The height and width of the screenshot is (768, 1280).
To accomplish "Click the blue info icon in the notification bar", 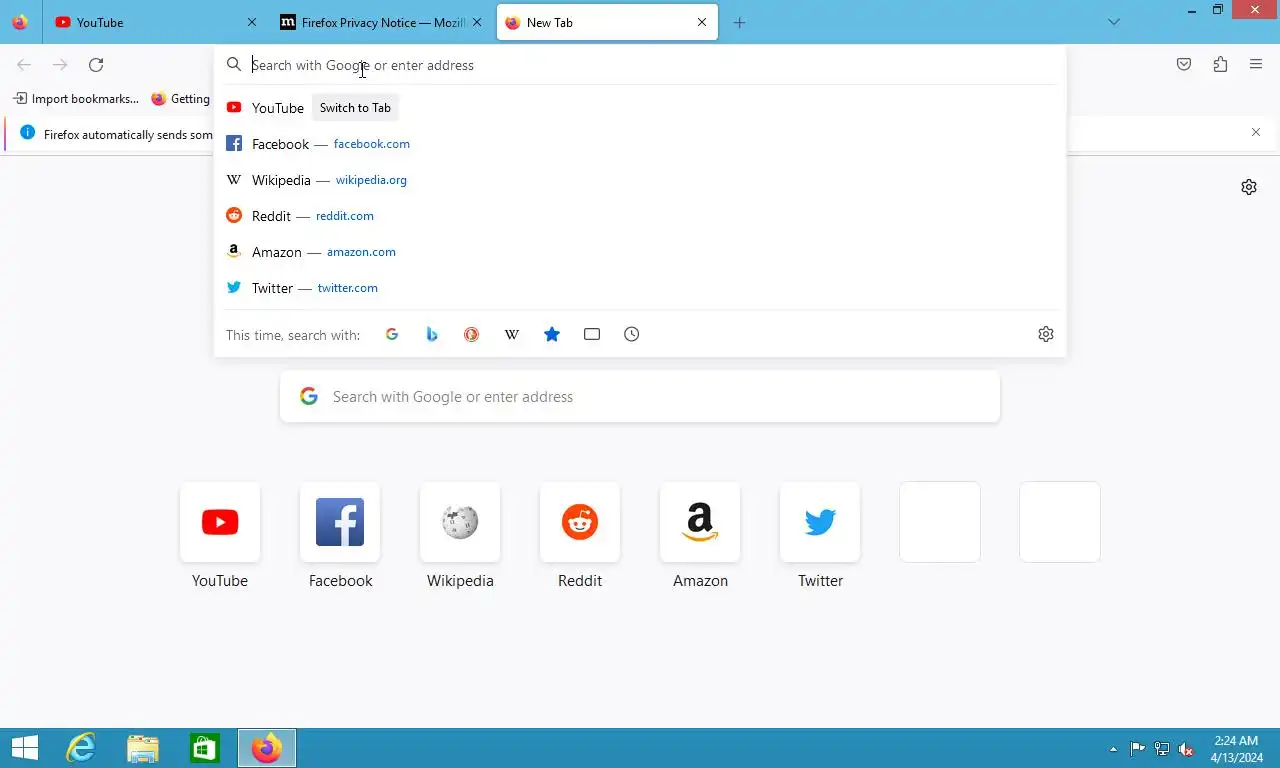I will click(27, 132).
